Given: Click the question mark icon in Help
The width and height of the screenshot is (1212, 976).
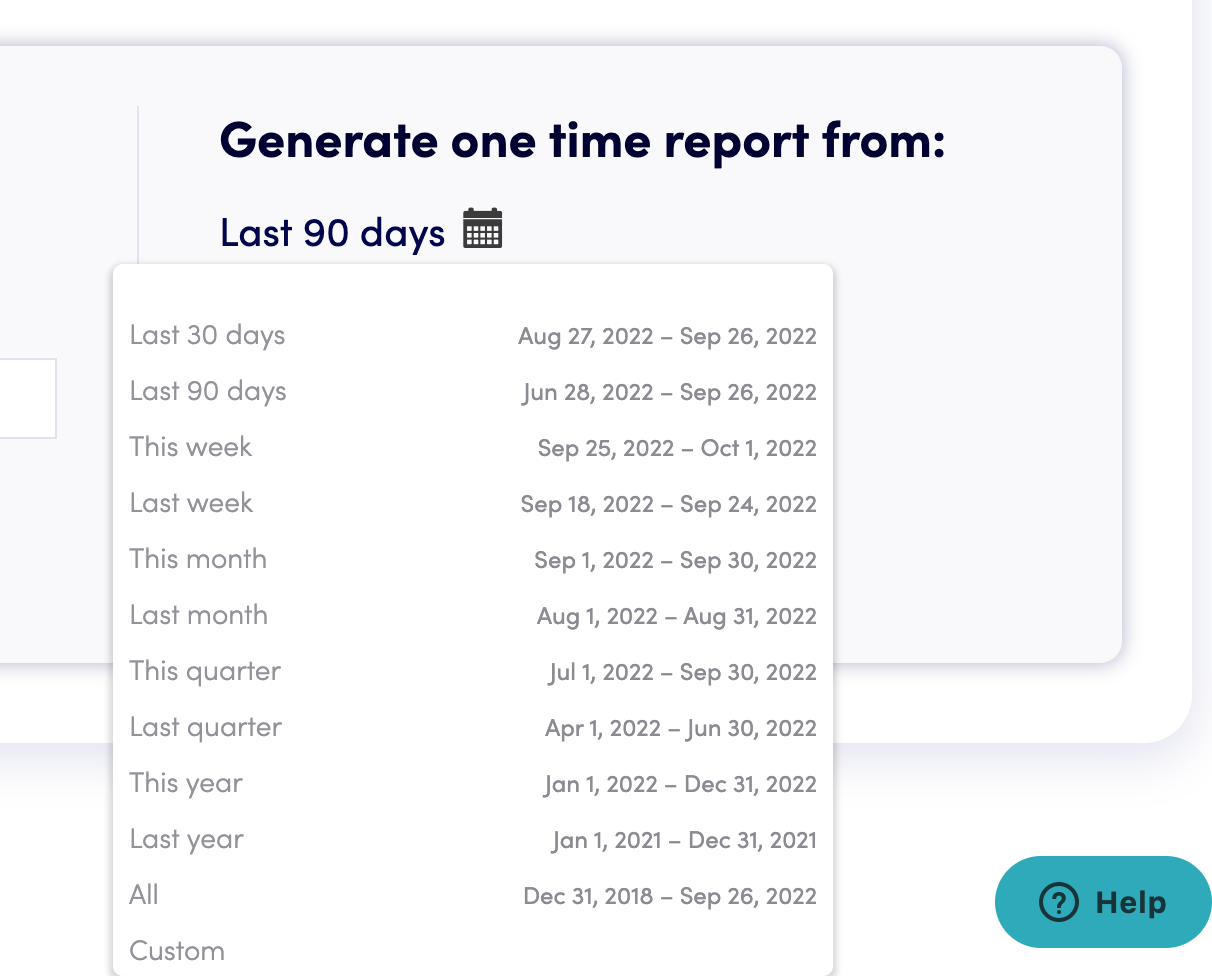Looking at the screenshot, I should 1059,903.
